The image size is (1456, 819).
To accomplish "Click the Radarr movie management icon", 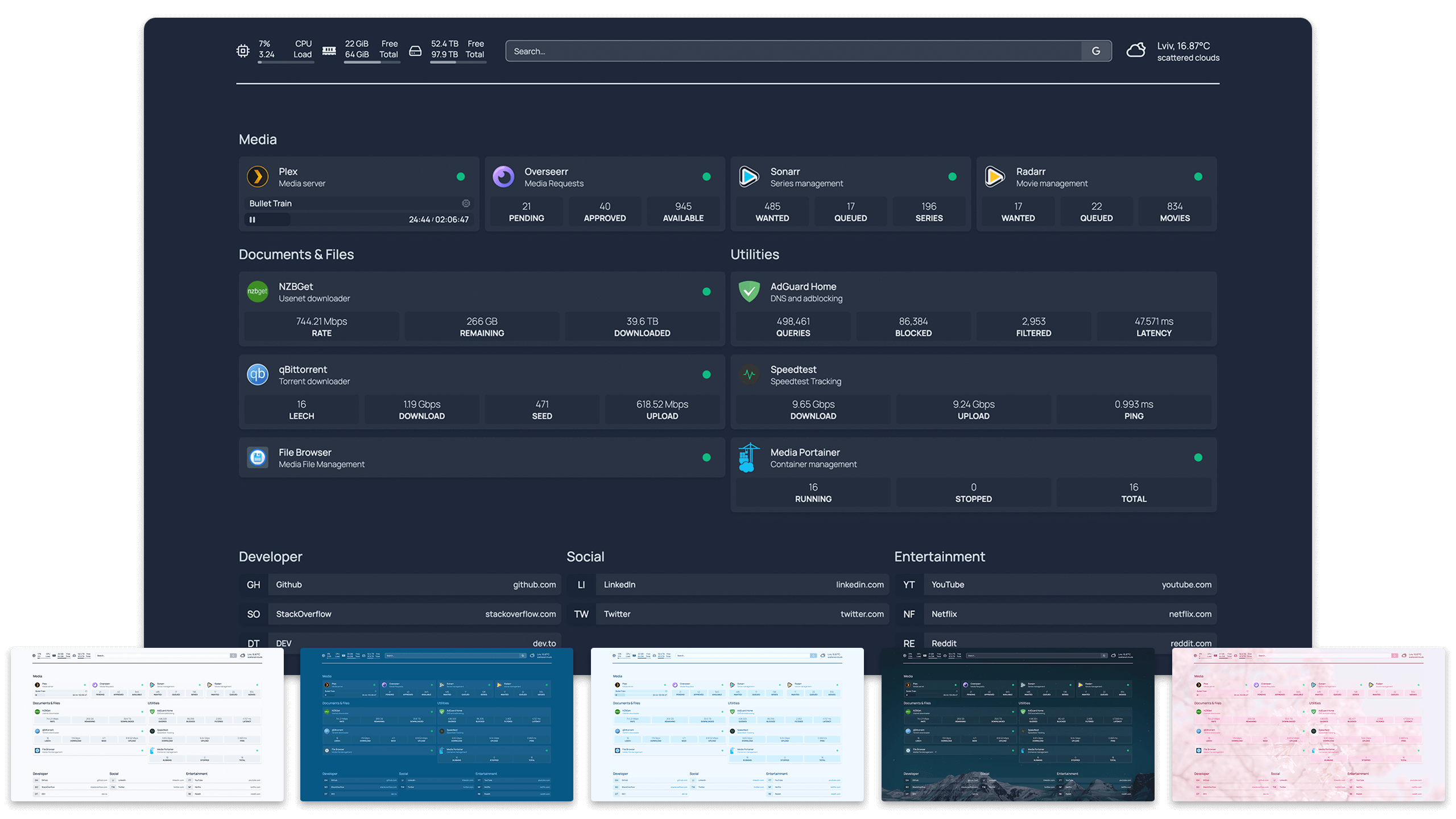I will pyautogui.click(x=995, y=177).
